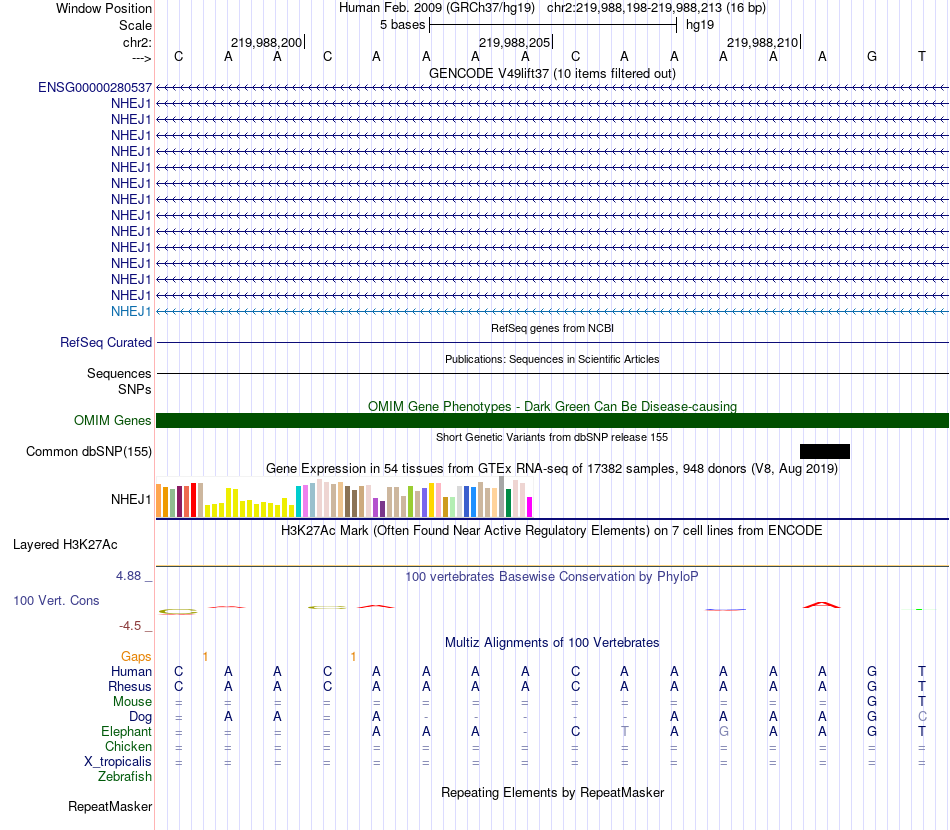This screenshot has width=950, height=830.
Task: Click the magenta last bar in GTEx chart
Action: (530, 507)
